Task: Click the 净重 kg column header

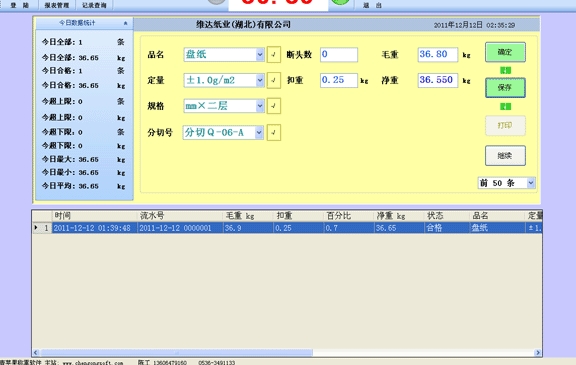Action: click(x=399, y=216)
